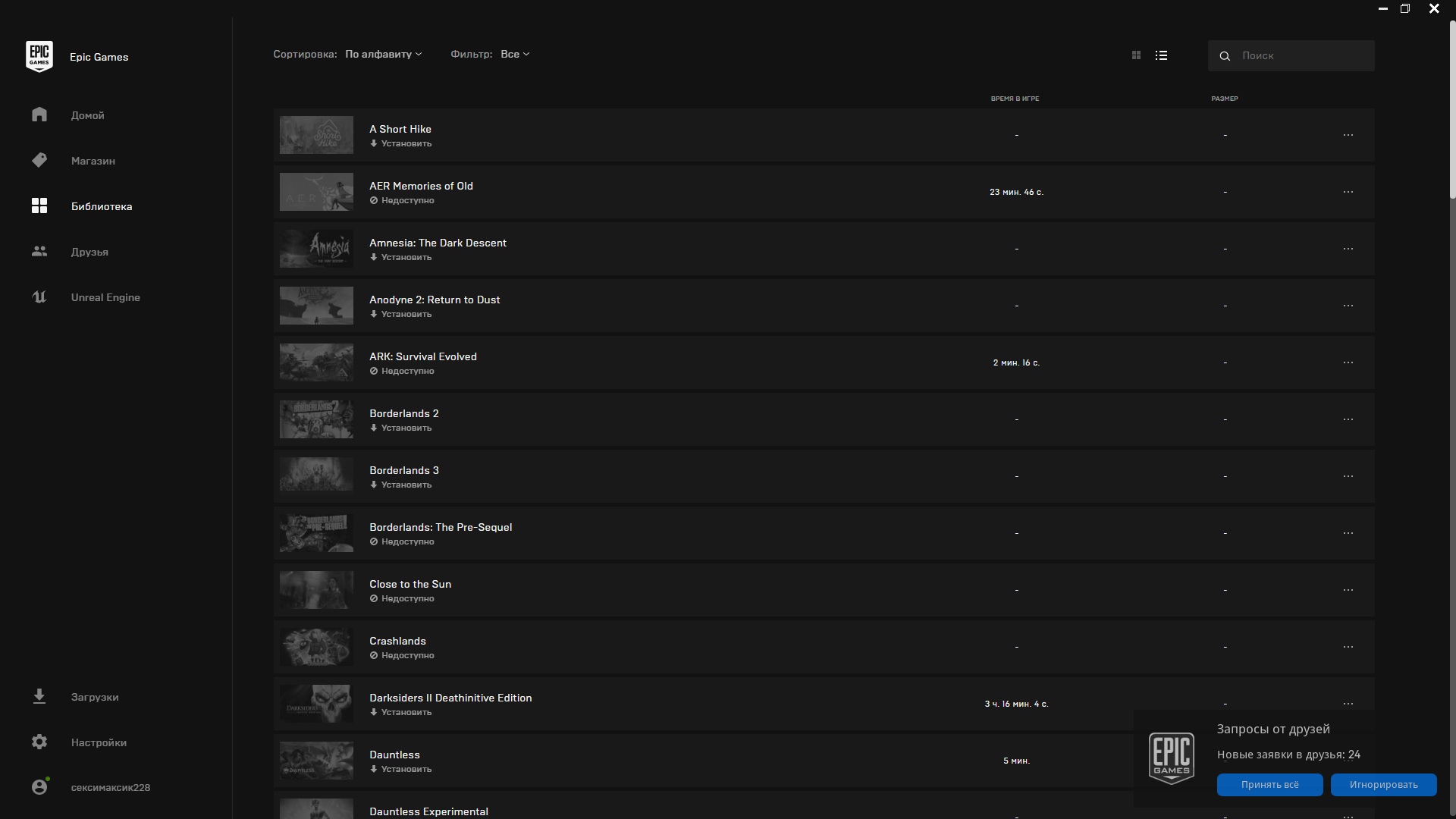
Task: Select the Dauntless Experimental title
Action: pyautogui.click(x=428, y=811)
